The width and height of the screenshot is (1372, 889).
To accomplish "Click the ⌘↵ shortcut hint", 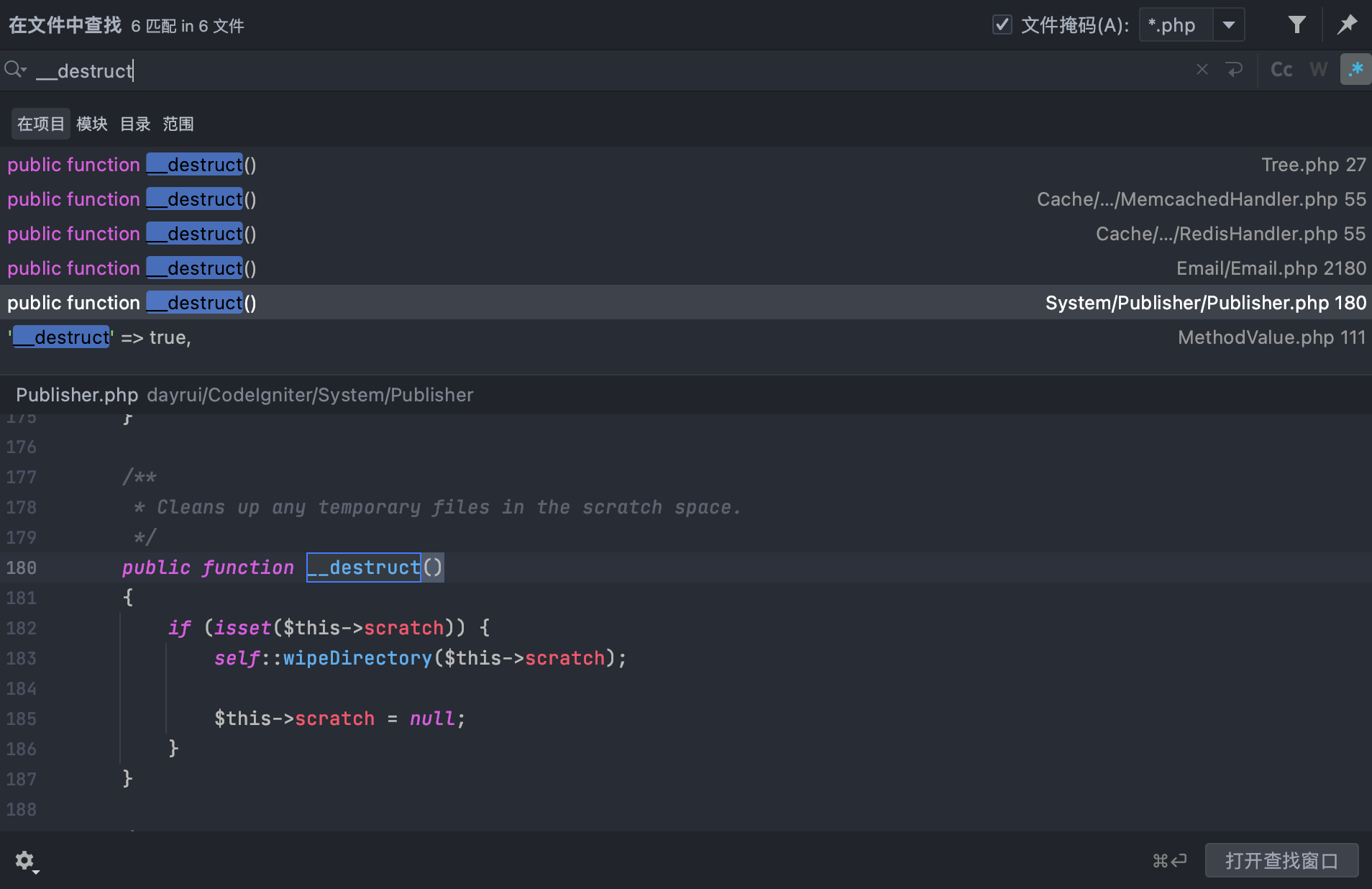I will point(1170,861).
